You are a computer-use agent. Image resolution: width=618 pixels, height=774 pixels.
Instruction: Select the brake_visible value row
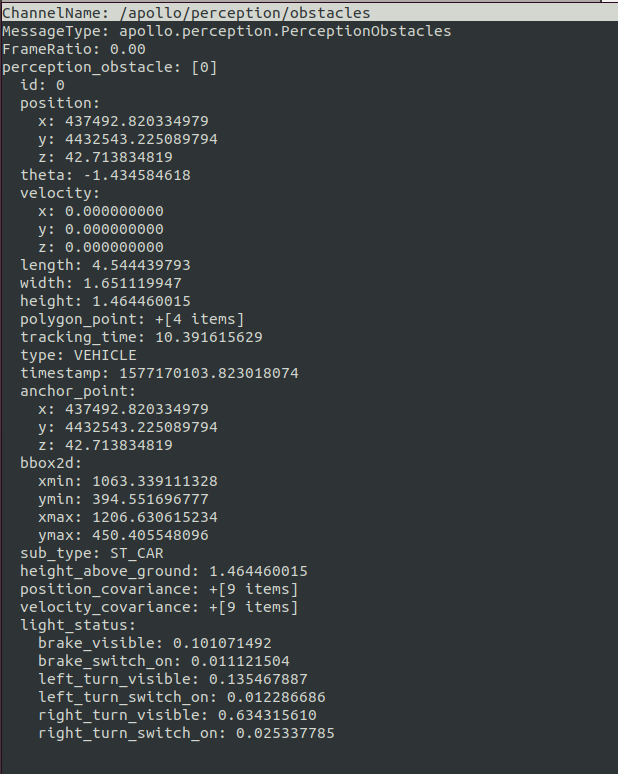click(155, 643)
